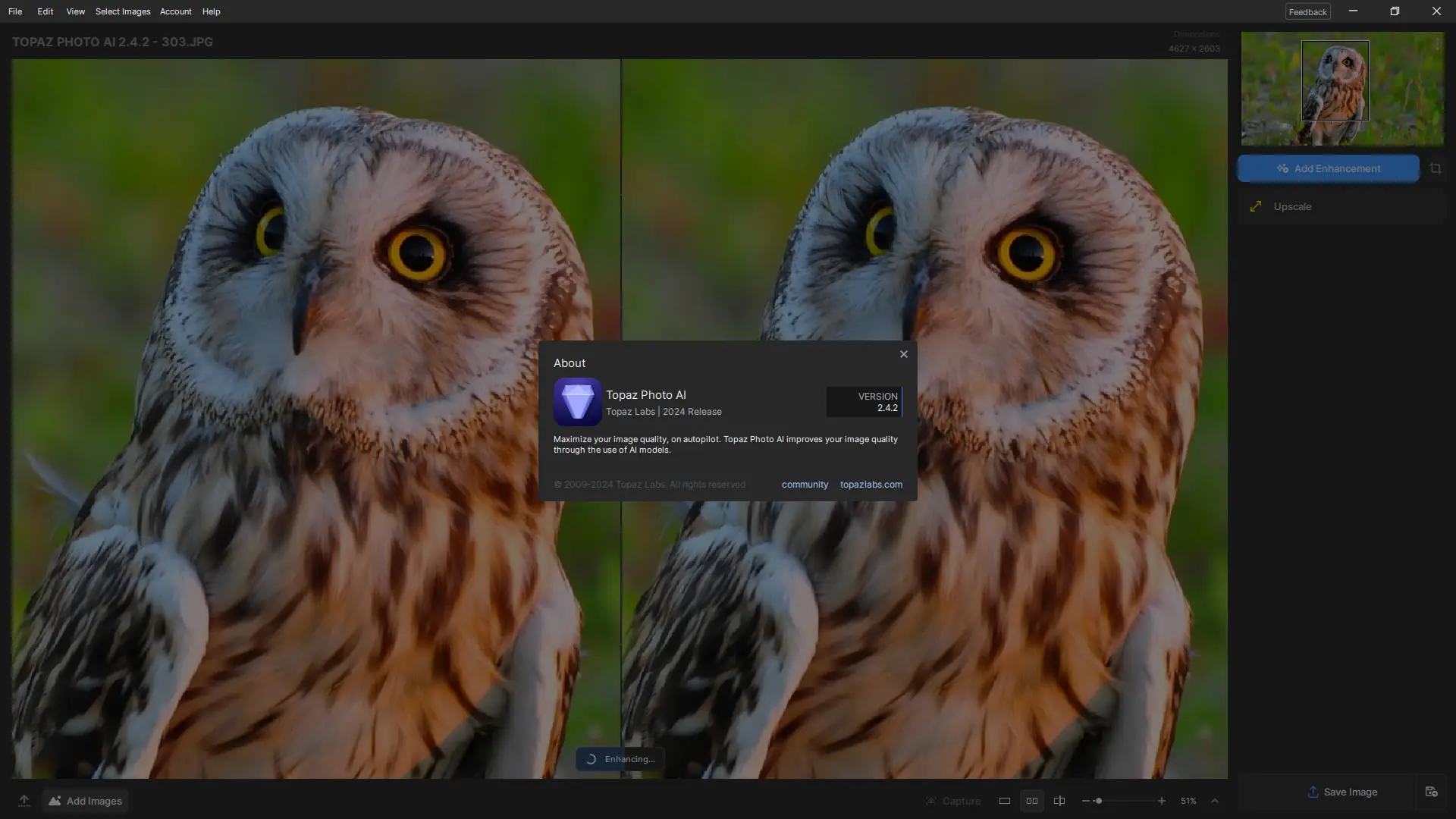This screenshot has height=819, width=1456.
Task: Click the crop tool icon
Action: point(1435,168)
